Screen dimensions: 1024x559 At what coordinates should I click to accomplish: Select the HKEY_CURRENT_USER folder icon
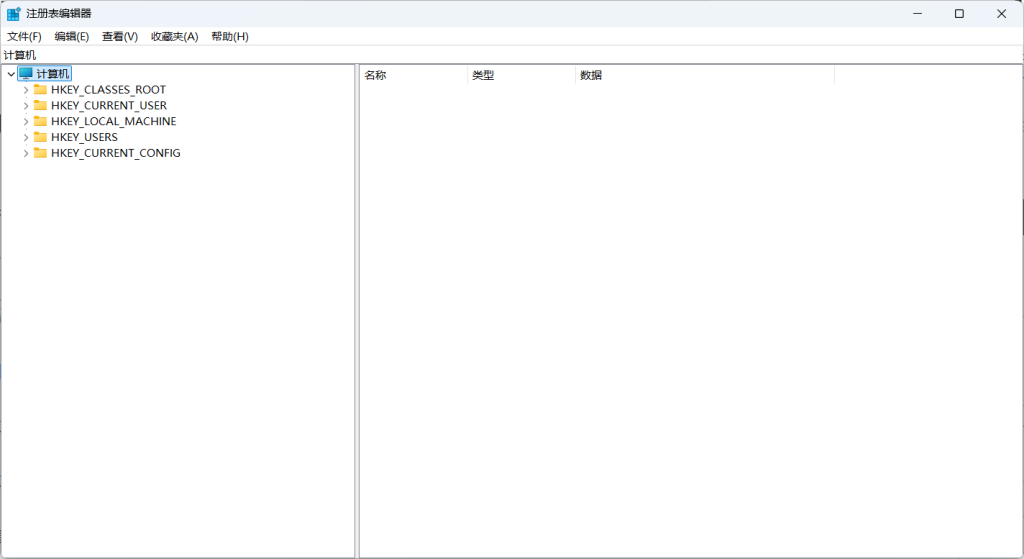[x=40, y=105]
